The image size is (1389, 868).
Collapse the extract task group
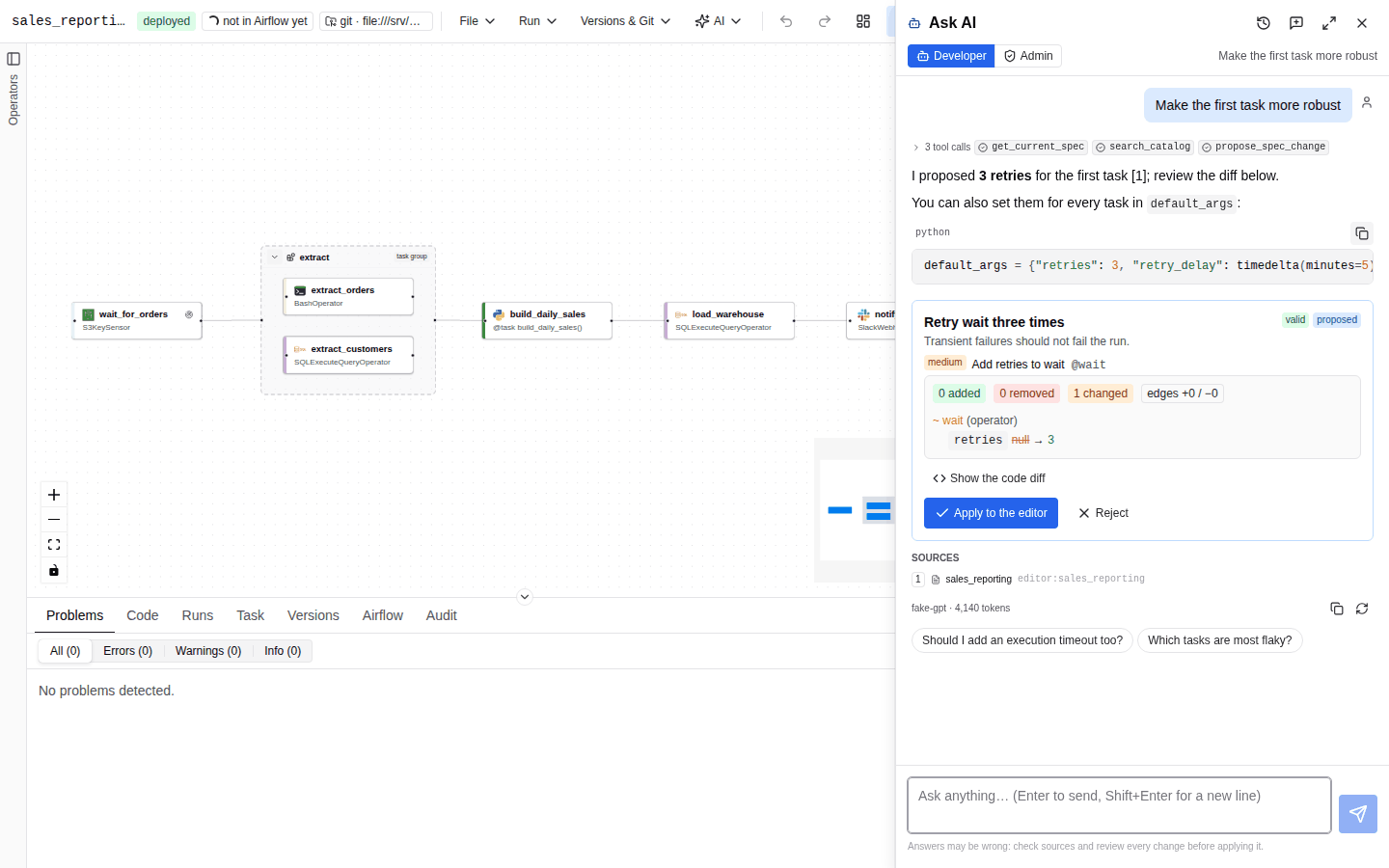click(x=275, y=258)
